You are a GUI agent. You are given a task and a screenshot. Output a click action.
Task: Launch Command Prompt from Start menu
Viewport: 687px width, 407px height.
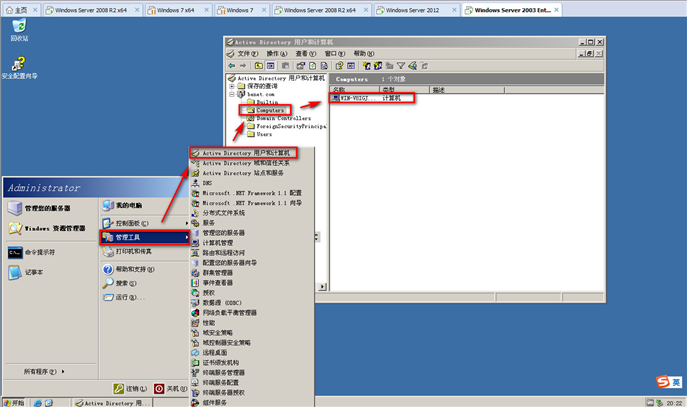[x=31, y=252]
